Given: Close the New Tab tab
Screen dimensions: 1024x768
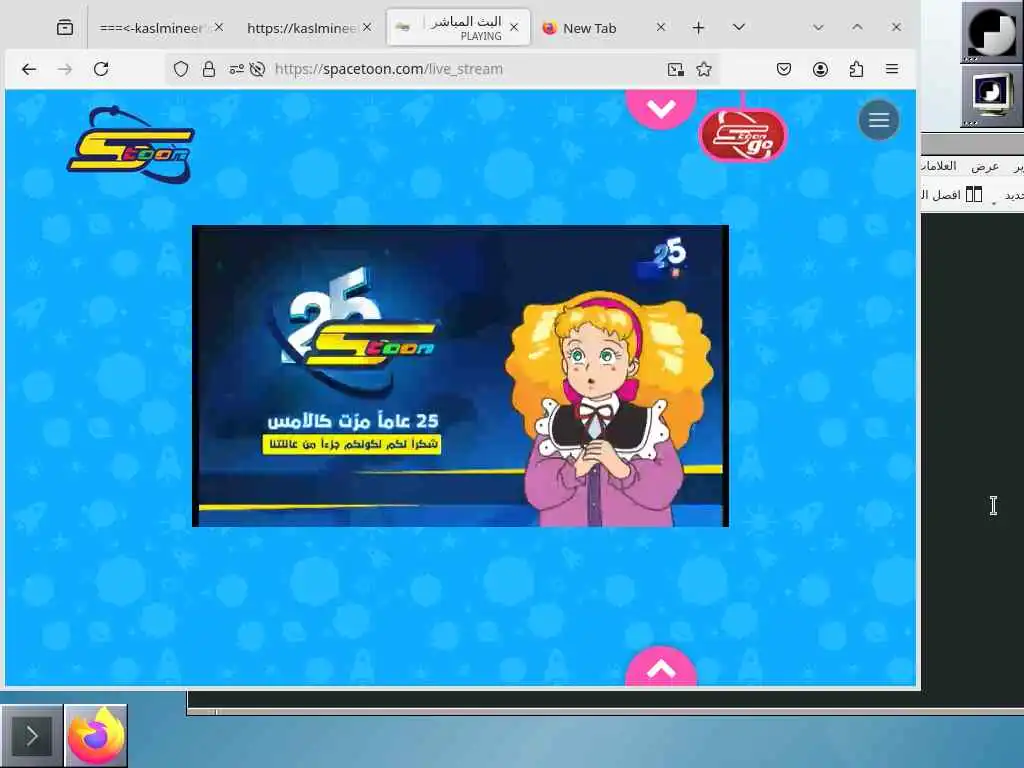Looking at the screenshot, I should tap(661, 27).
